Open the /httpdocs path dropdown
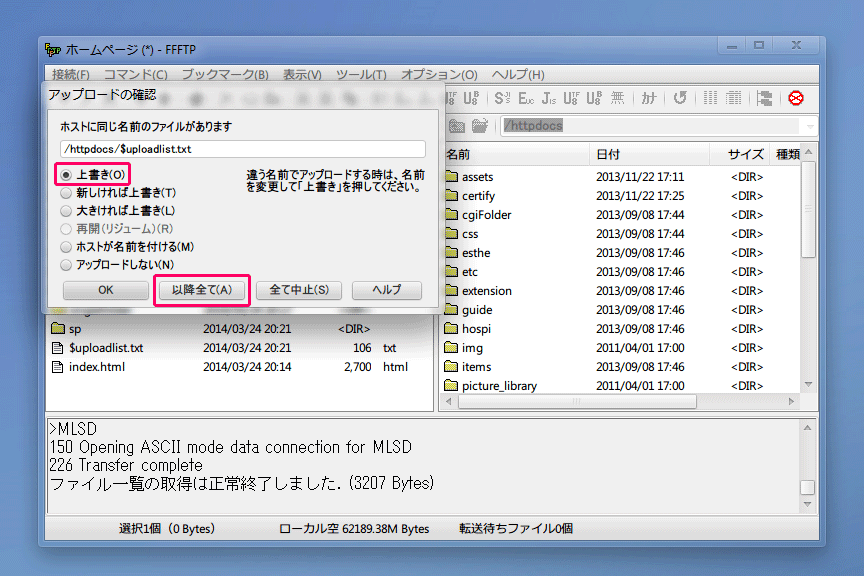Image resolution: width=864 pixels, height=576 pixels. tap(808, 126)
